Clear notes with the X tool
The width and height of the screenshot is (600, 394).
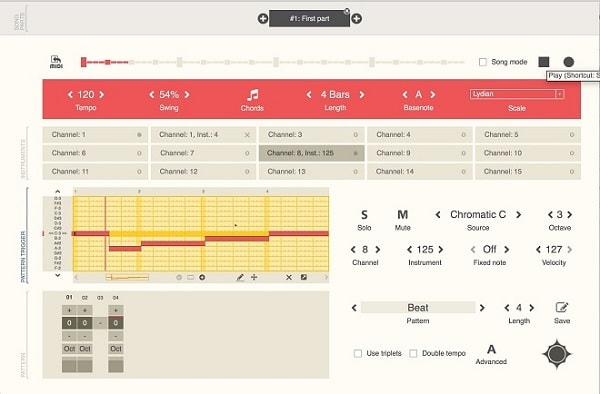click(289, 277)
